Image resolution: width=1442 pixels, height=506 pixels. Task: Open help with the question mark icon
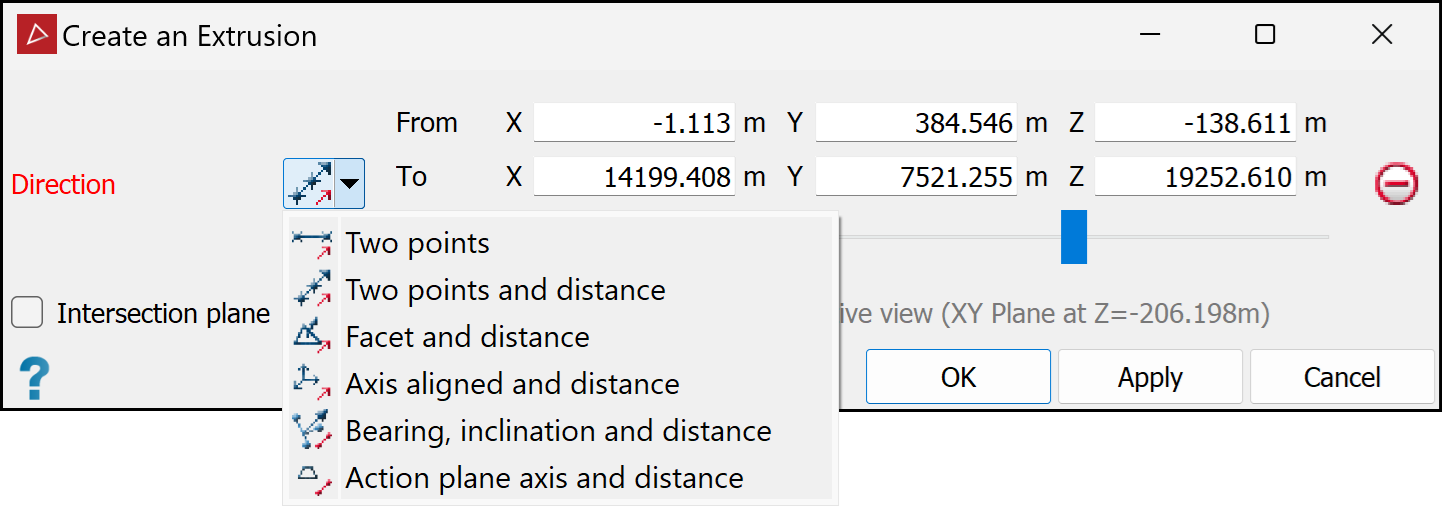click(x=34, y=380)
